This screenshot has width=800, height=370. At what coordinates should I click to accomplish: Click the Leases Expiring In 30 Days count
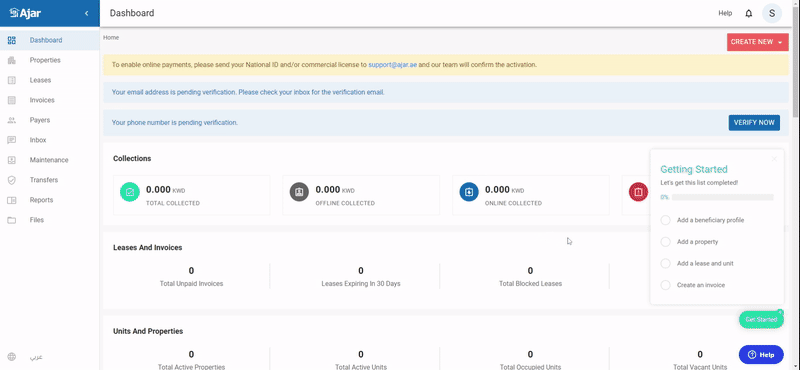click(361, 270)
